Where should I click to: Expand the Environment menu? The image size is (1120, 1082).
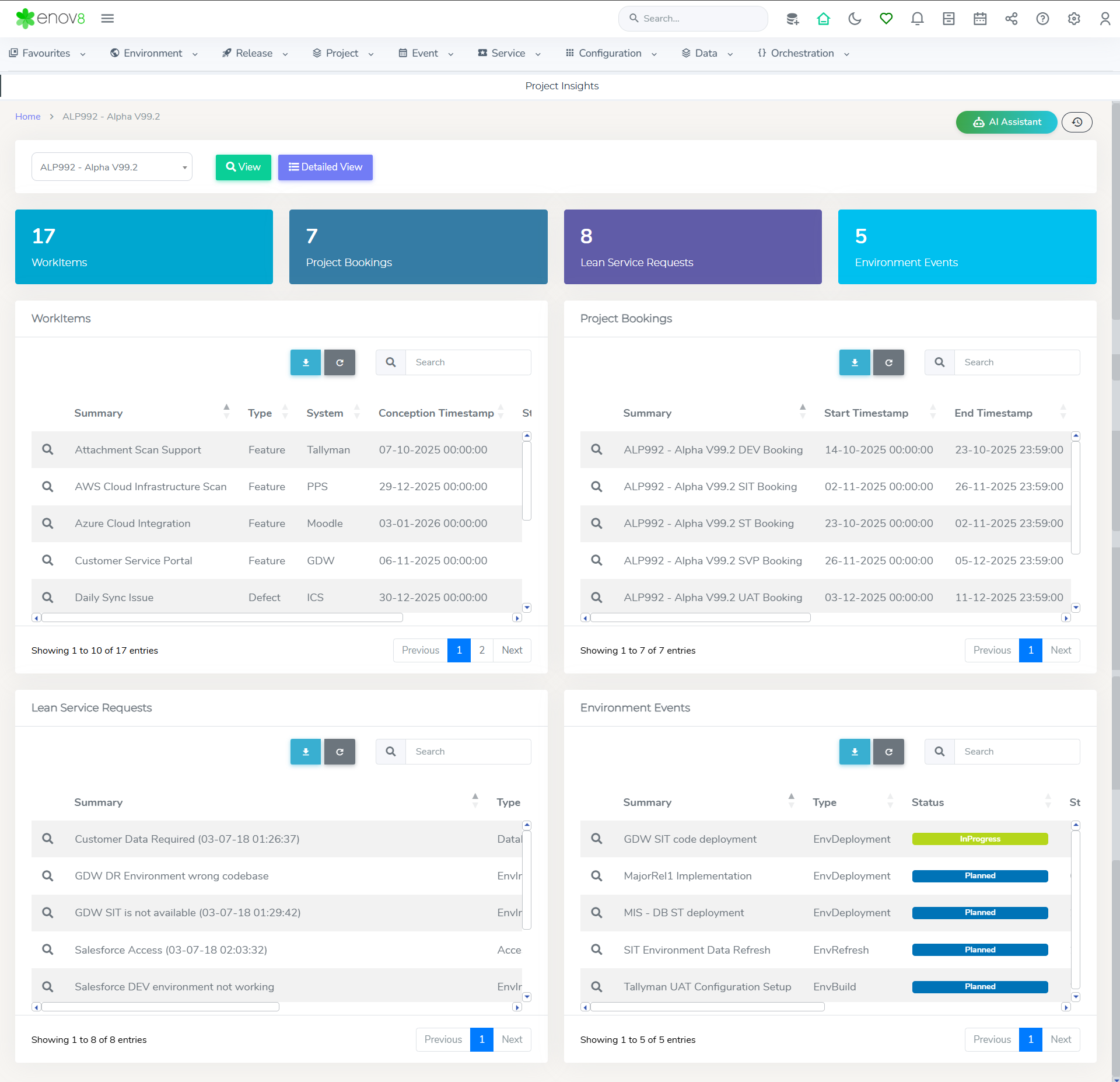(154, 53)
